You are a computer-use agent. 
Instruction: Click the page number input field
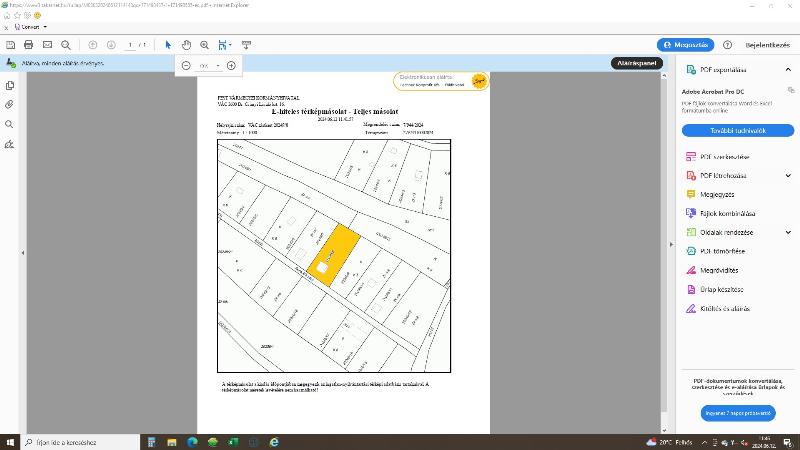[132, 45]
